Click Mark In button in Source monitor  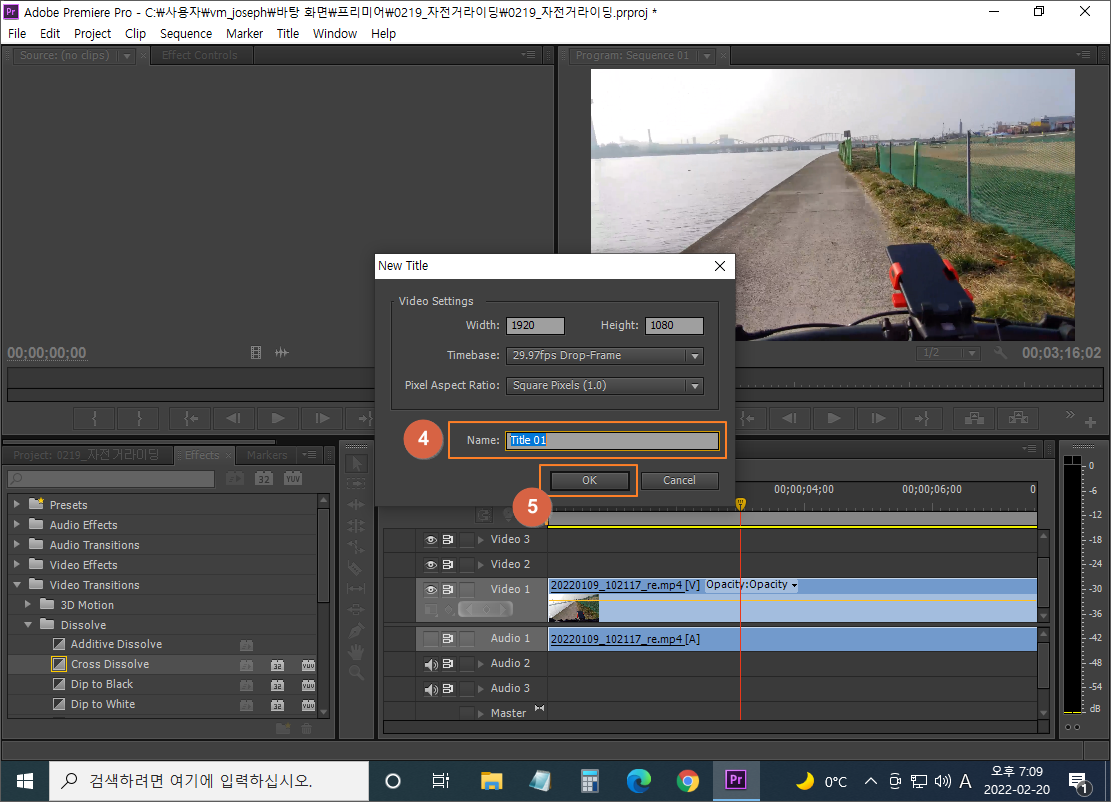pyautogui.click(x=94, y=418)
